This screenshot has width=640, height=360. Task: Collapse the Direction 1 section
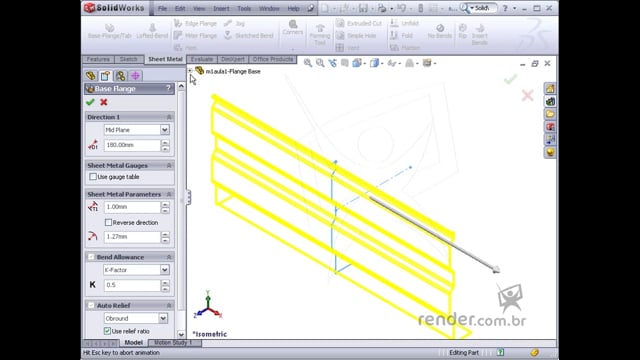point(169,117)
